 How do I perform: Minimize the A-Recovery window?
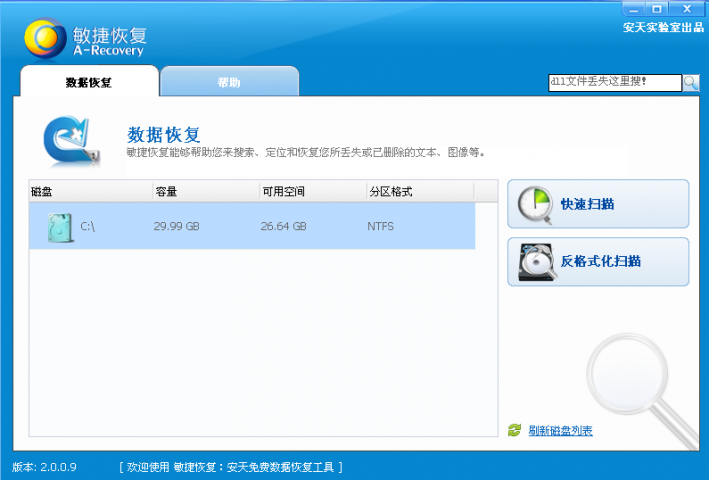[633, 9]
